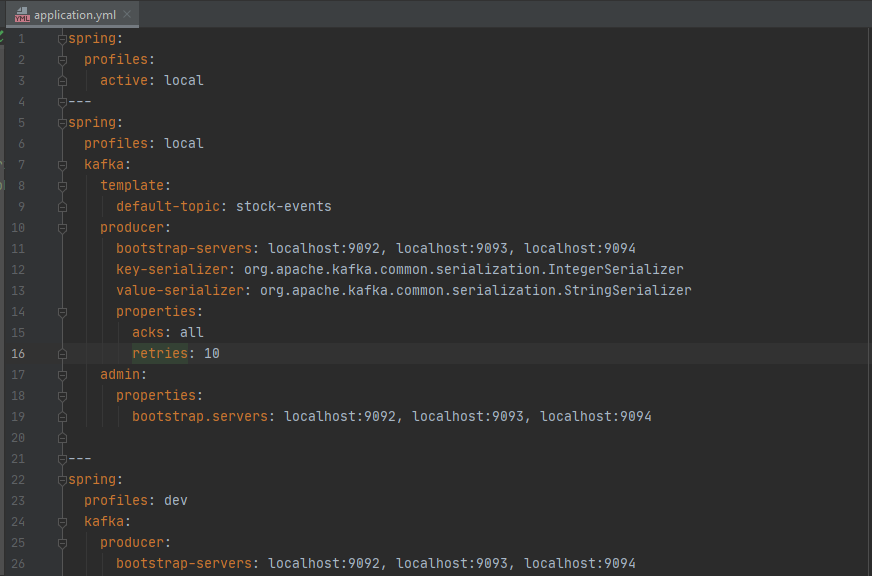This screenshot has width=872, height=576.
Task: Collapse the producer section on line 10
Action: coord(62,227)
